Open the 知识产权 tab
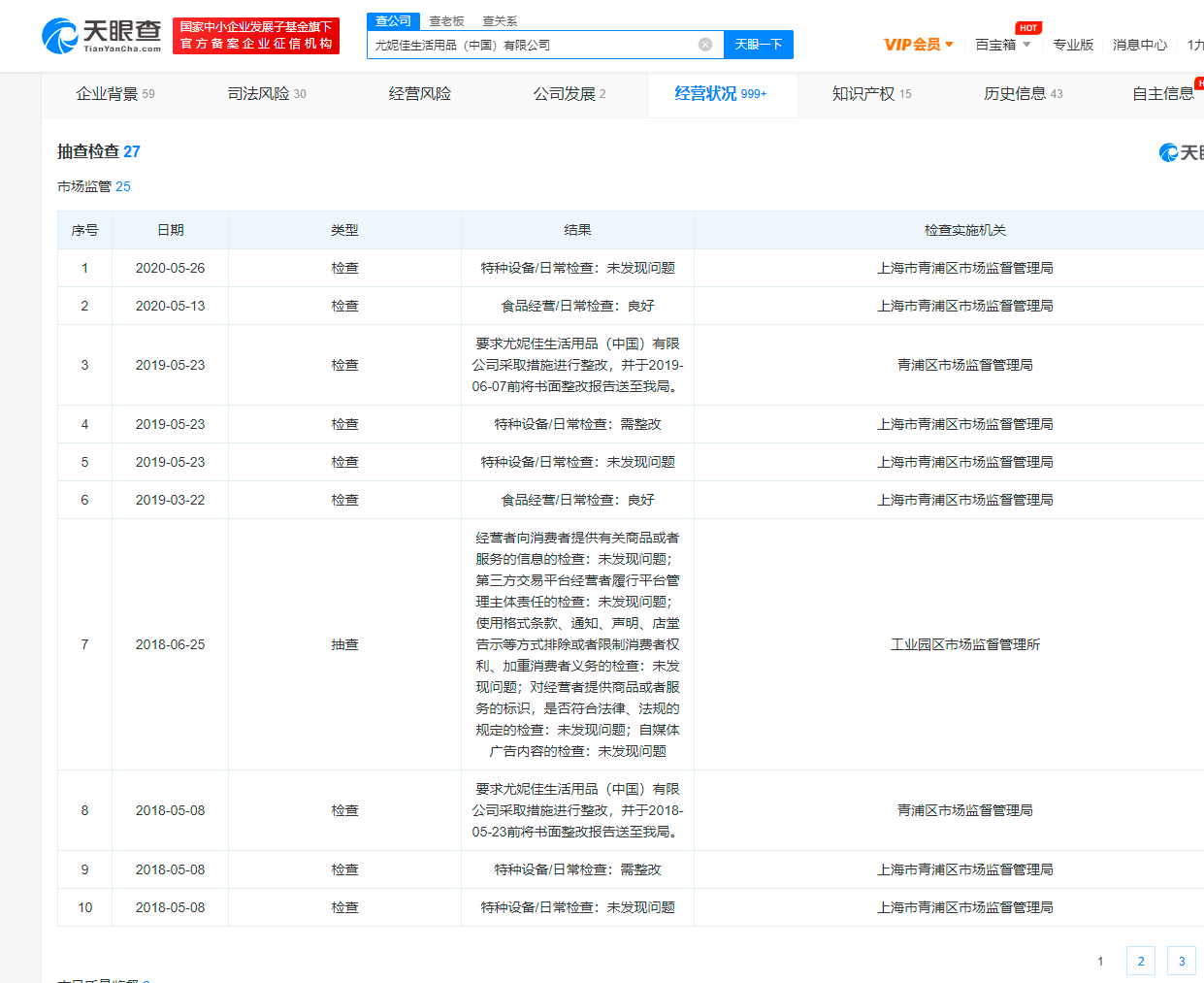The image size is (1204, 983). [x=872, y=94]
